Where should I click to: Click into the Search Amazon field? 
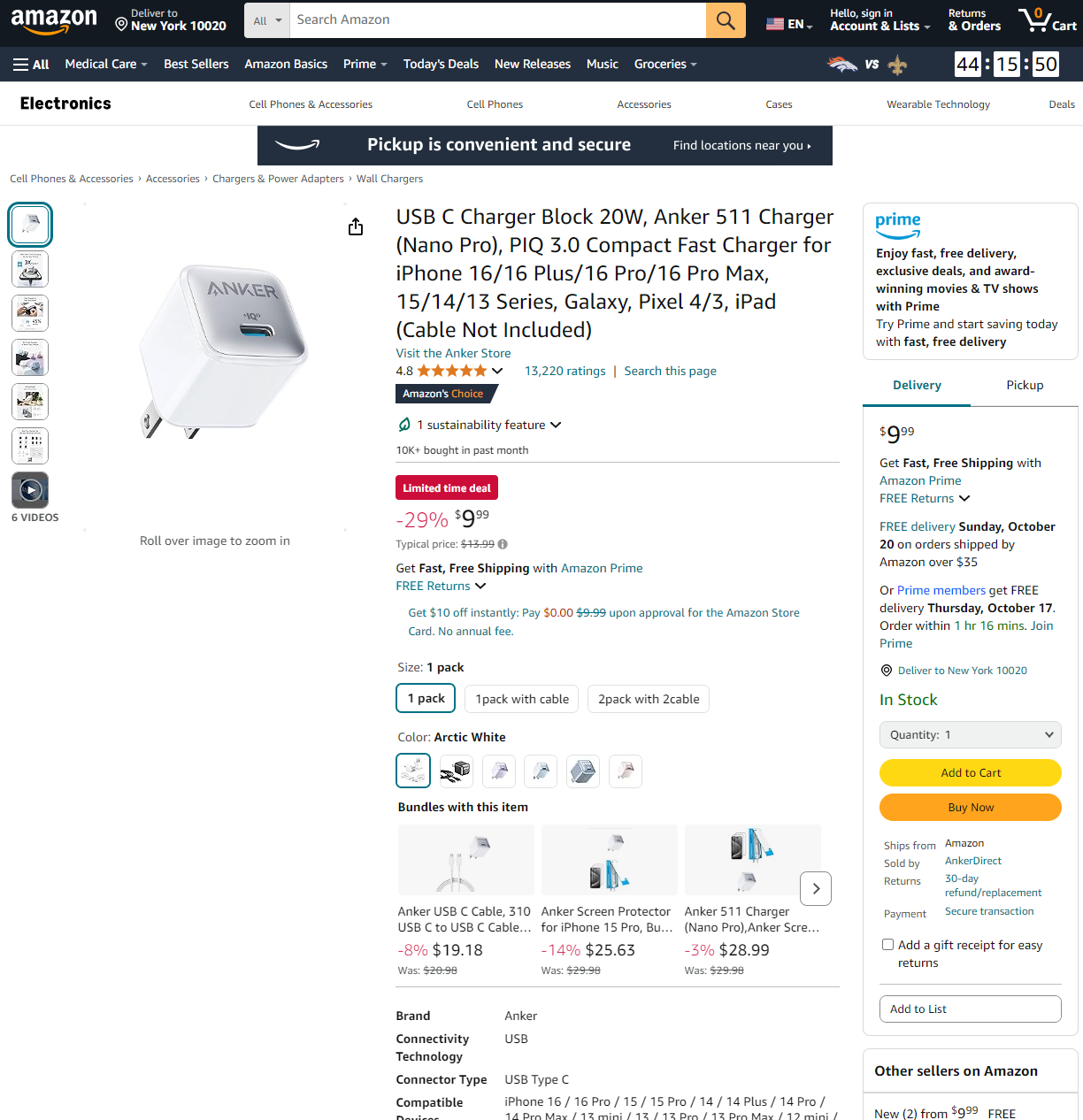[498, 20]
